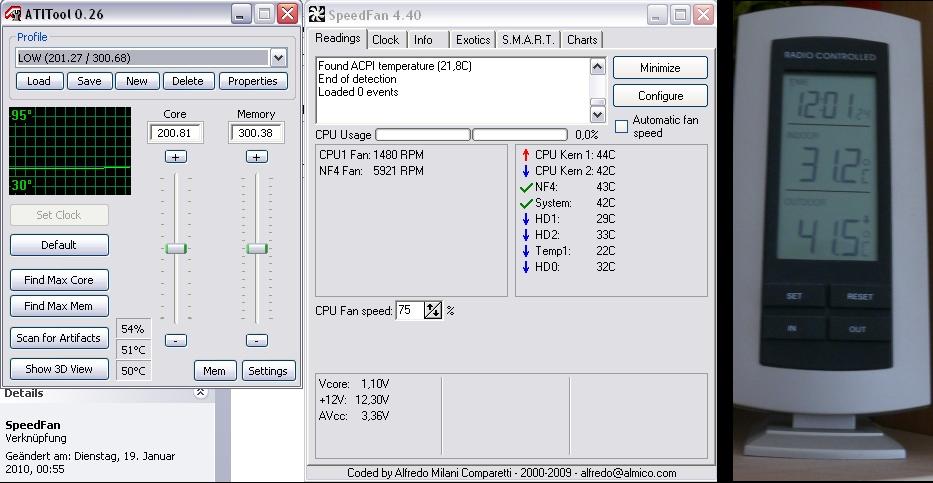Viewport: 933px width, 483px height.
Task: Maximize the SpeedFan window
Action: [x=681, y=14]
